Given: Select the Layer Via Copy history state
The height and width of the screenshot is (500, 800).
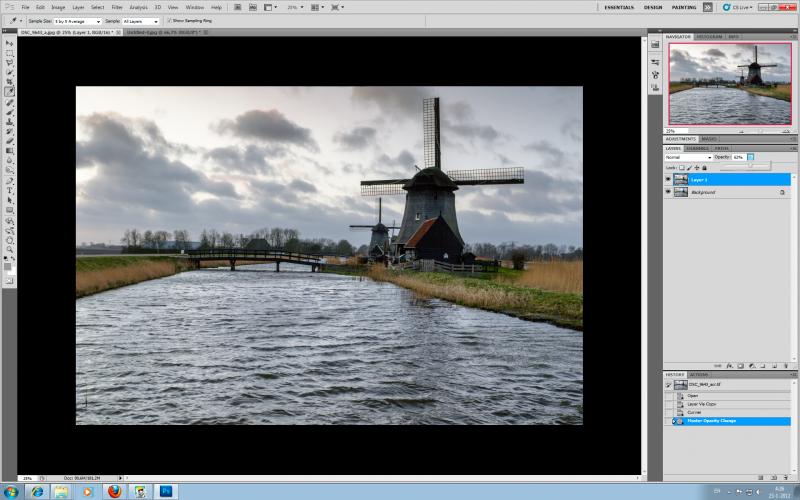Looking at the screenshot, I should (728, 404).
